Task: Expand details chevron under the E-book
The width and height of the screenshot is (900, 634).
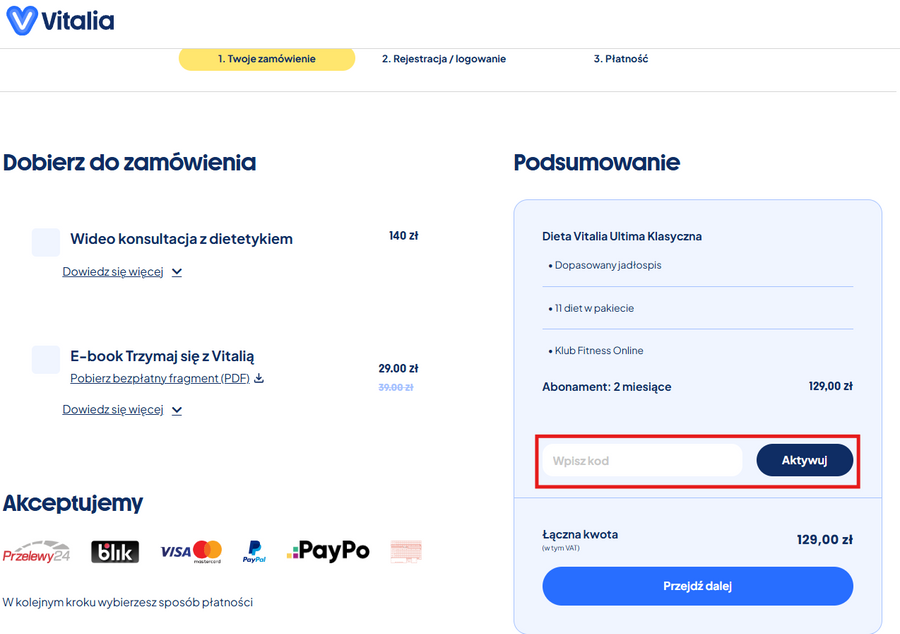Action: pos(177,410)
